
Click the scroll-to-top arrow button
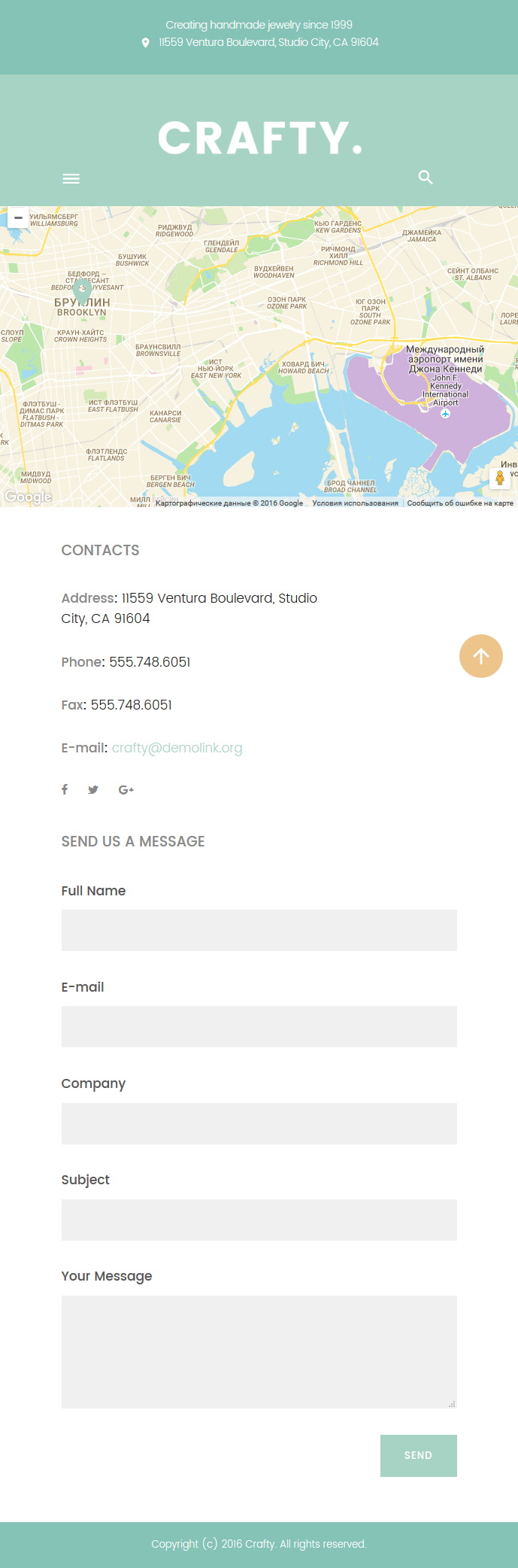click(481, 656)
